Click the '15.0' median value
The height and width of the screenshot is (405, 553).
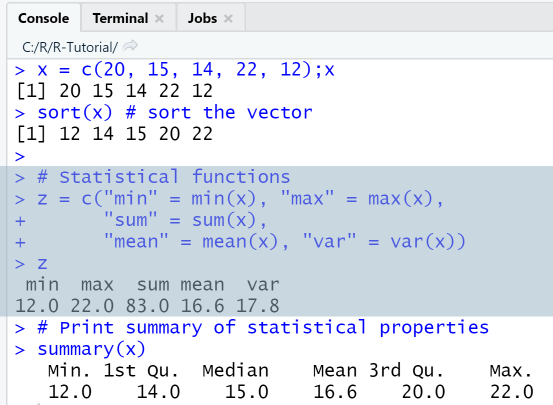click(x=247, y=392)
